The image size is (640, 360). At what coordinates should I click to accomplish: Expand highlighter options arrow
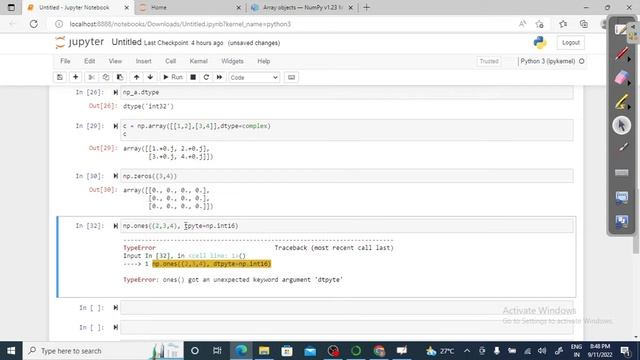(x=629, y=107)
